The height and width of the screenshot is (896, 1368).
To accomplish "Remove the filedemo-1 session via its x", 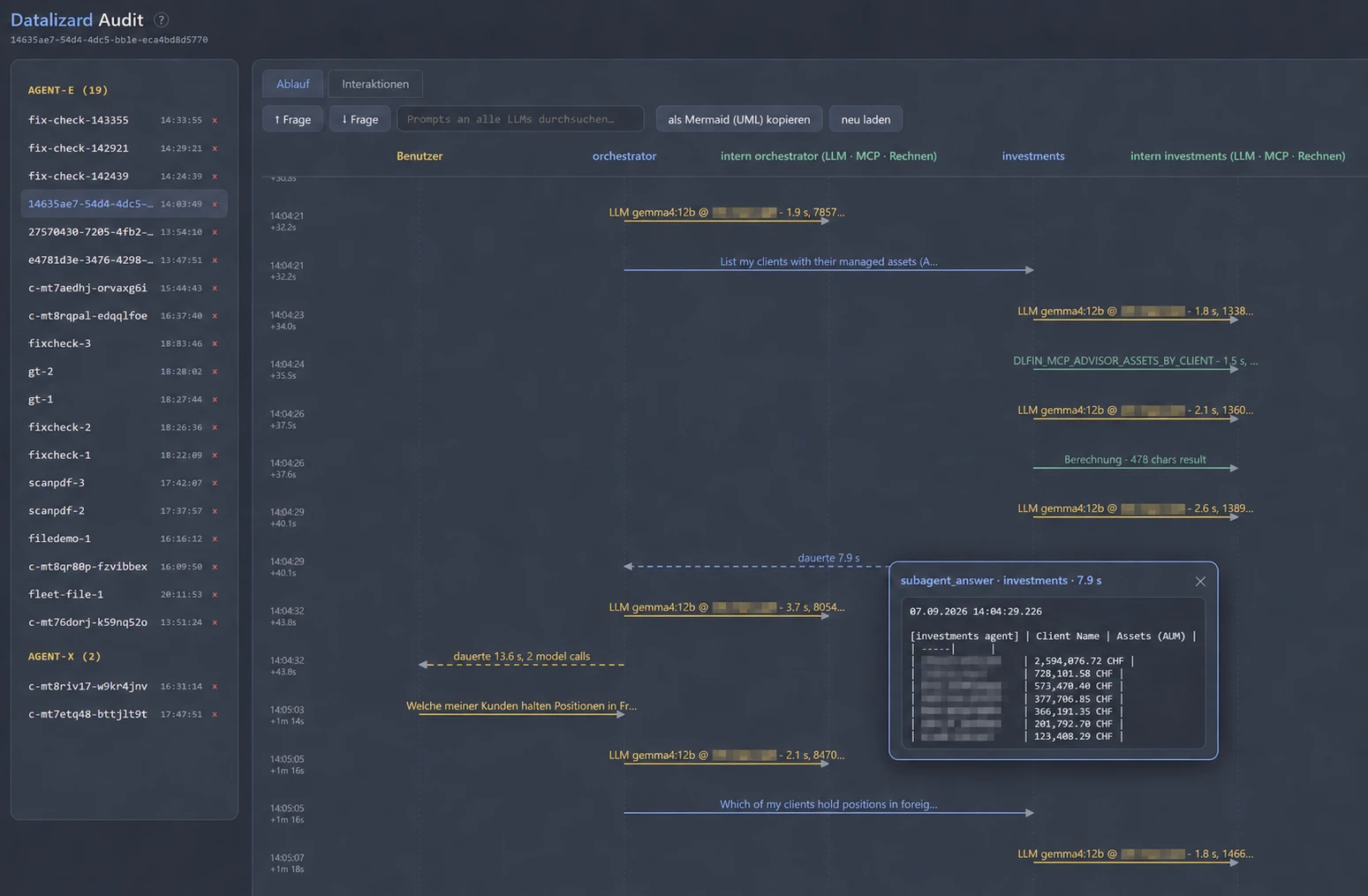I will point(215,538).
